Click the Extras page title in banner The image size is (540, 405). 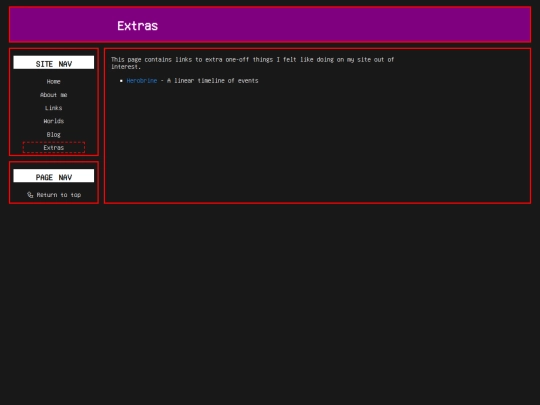pos(137,26)
